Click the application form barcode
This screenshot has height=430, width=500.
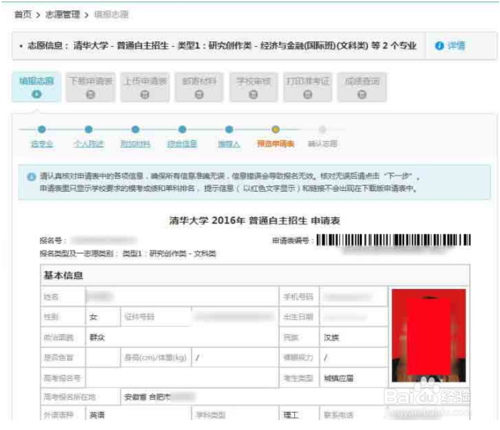coord(394,240)
